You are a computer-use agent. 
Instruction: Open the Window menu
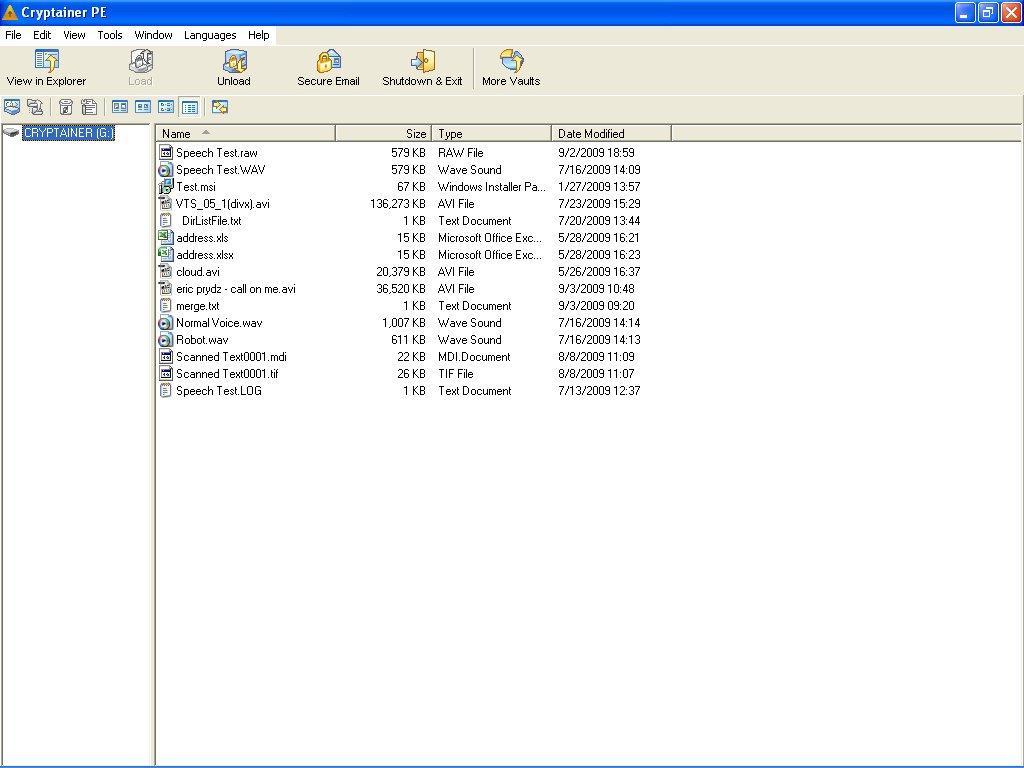153,35
